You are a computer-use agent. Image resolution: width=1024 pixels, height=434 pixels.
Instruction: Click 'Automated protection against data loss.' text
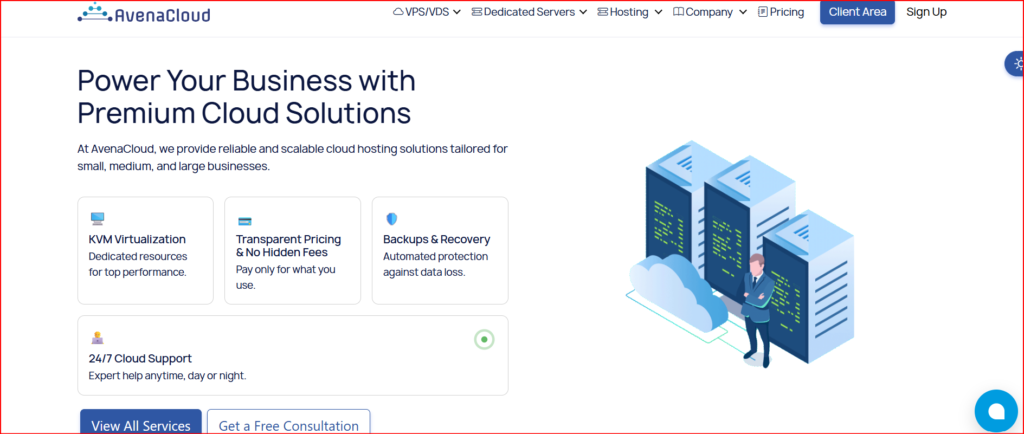[436, 264]
